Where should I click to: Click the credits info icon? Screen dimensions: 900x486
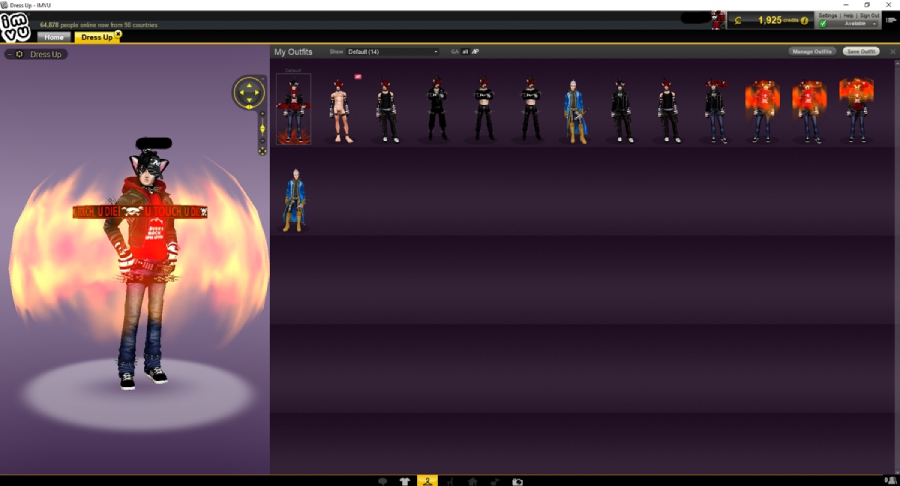pos(805,21)
